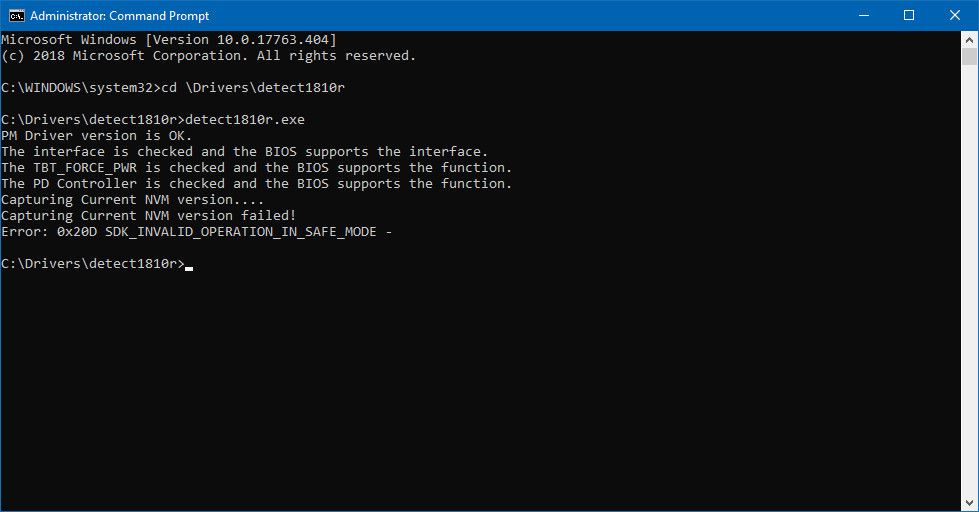979x512 pixels.
Task: Close the Administrator Command Prompt window
Action: click(x=955, y=15)
